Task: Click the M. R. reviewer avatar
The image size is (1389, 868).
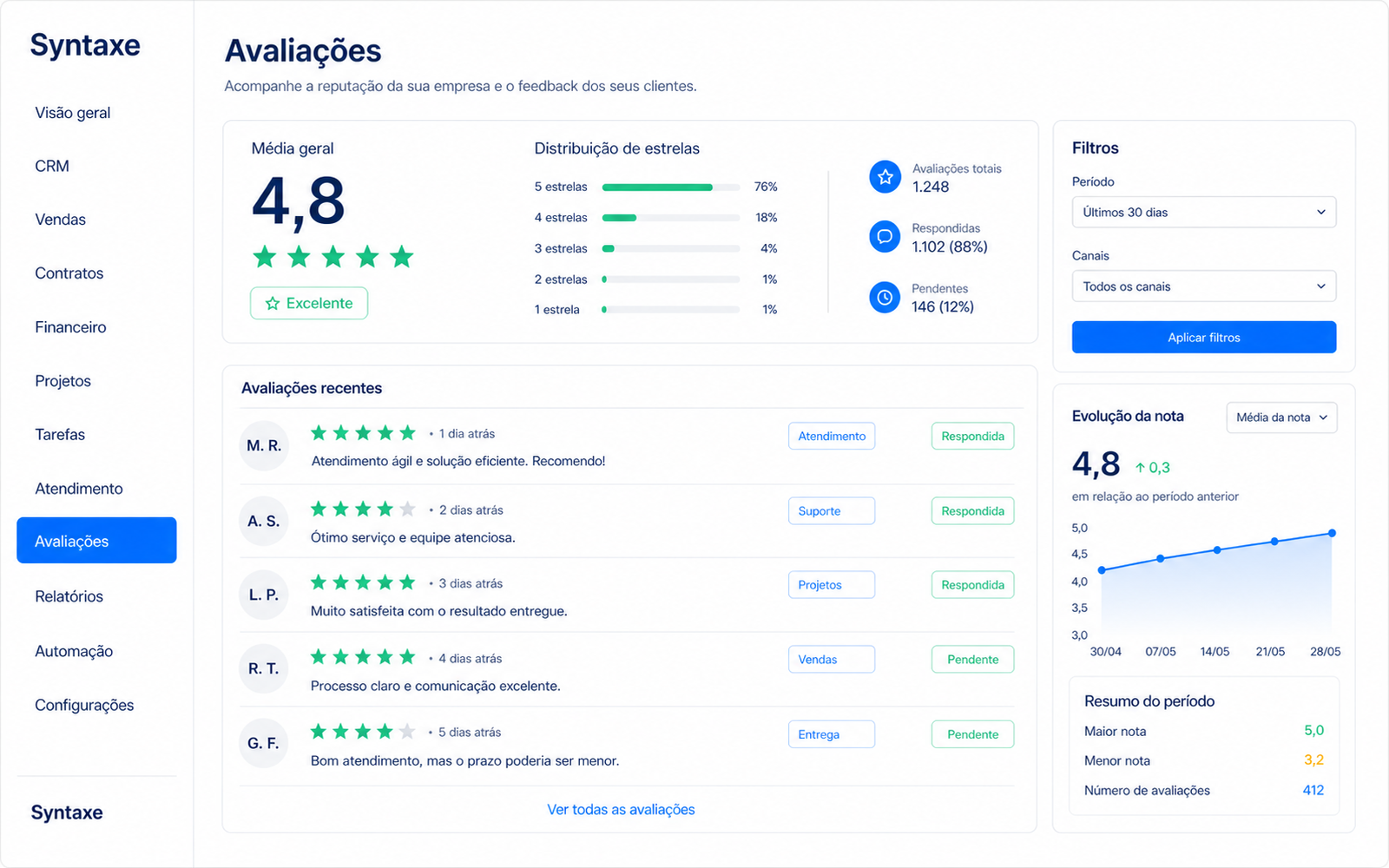Action: click(x=264, y=446)
